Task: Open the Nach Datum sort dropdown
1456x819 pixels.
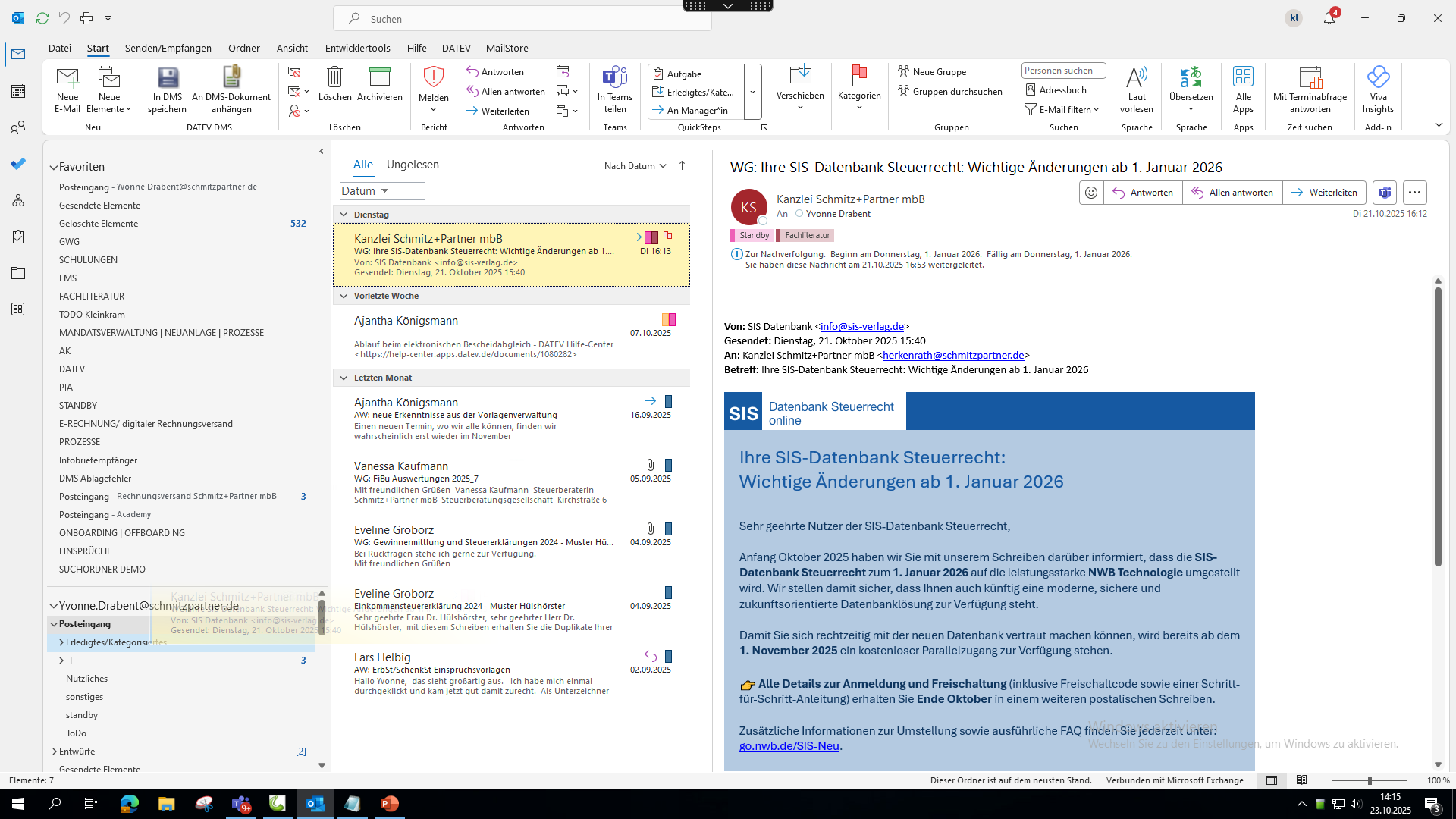Action: (x=635, y=166)
